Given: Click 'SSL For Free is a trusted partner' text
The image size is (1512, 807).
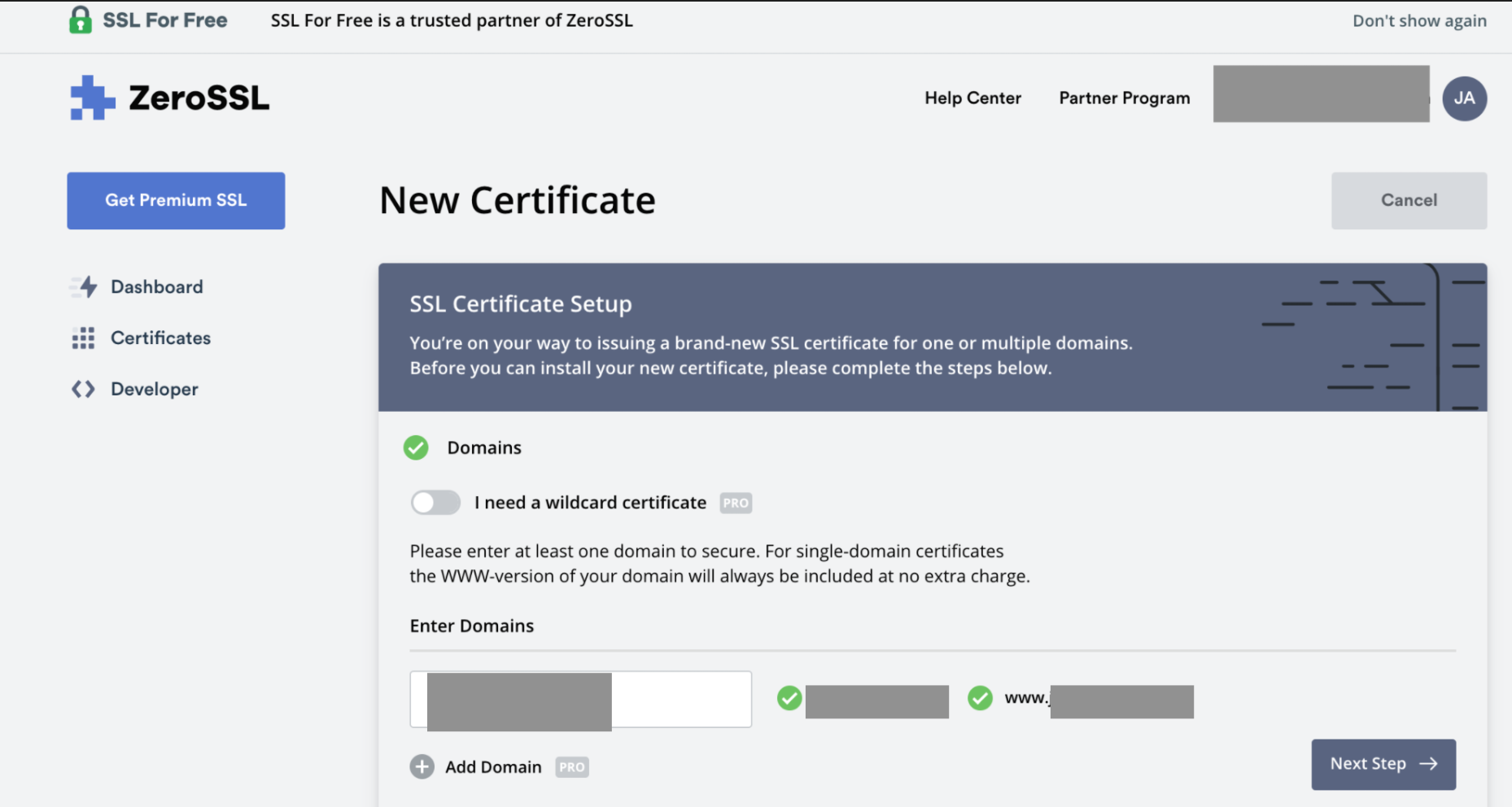Looking at the screenshot, I should click(452, 20).
